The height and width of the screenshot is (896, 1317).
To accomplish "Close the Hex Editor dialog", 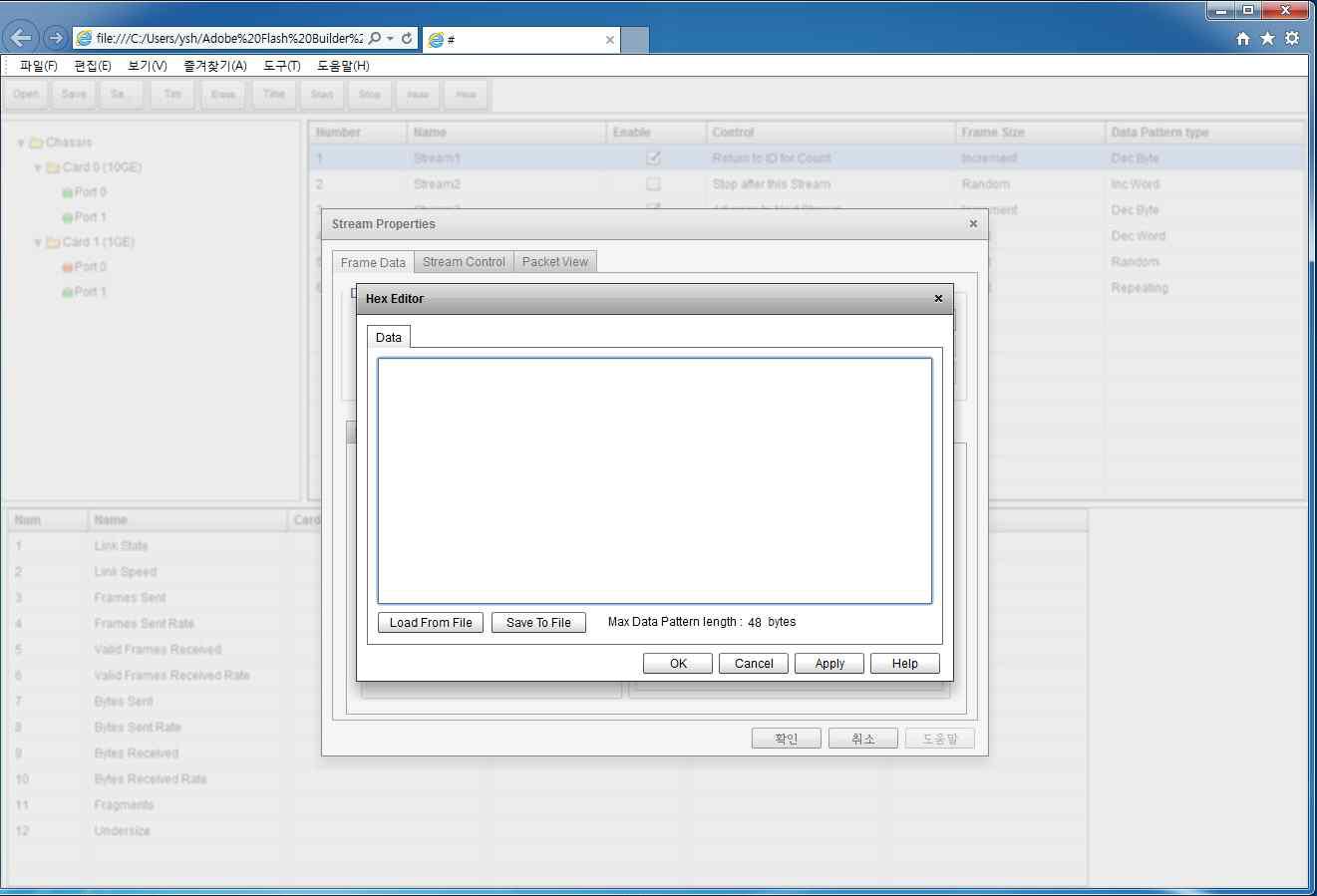I will click(x=938, y=298).
